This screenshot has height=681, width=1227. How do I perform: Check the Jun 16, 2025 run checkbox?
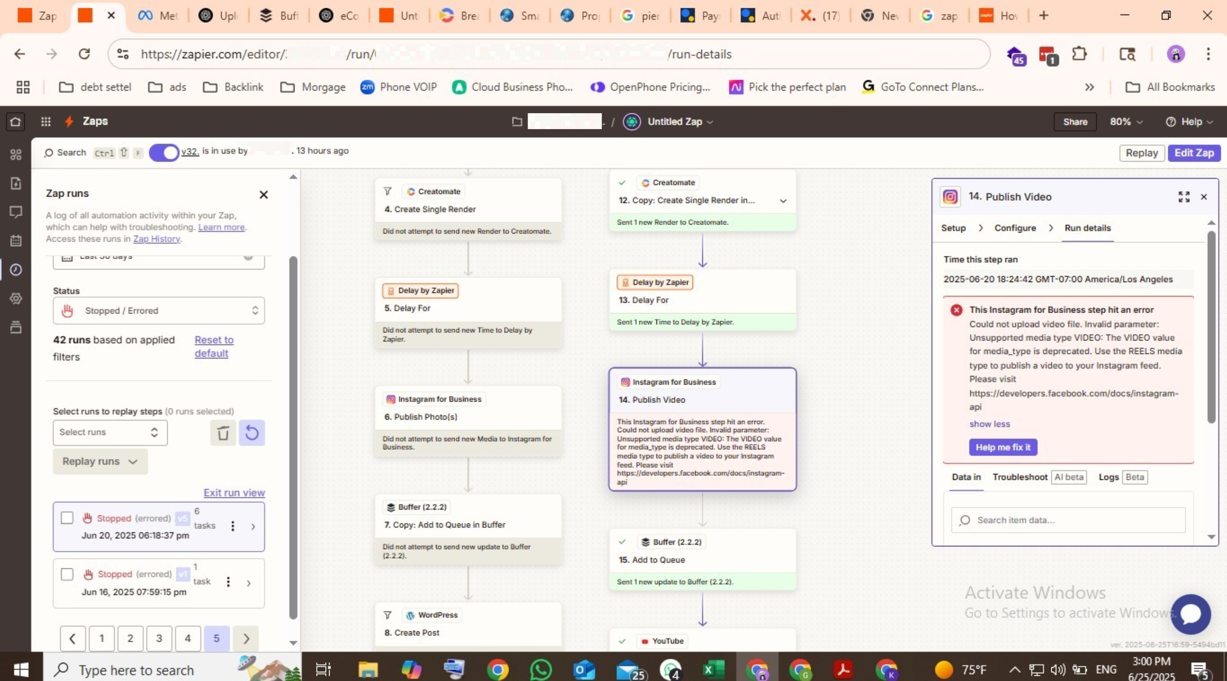(x=67, y=574)
